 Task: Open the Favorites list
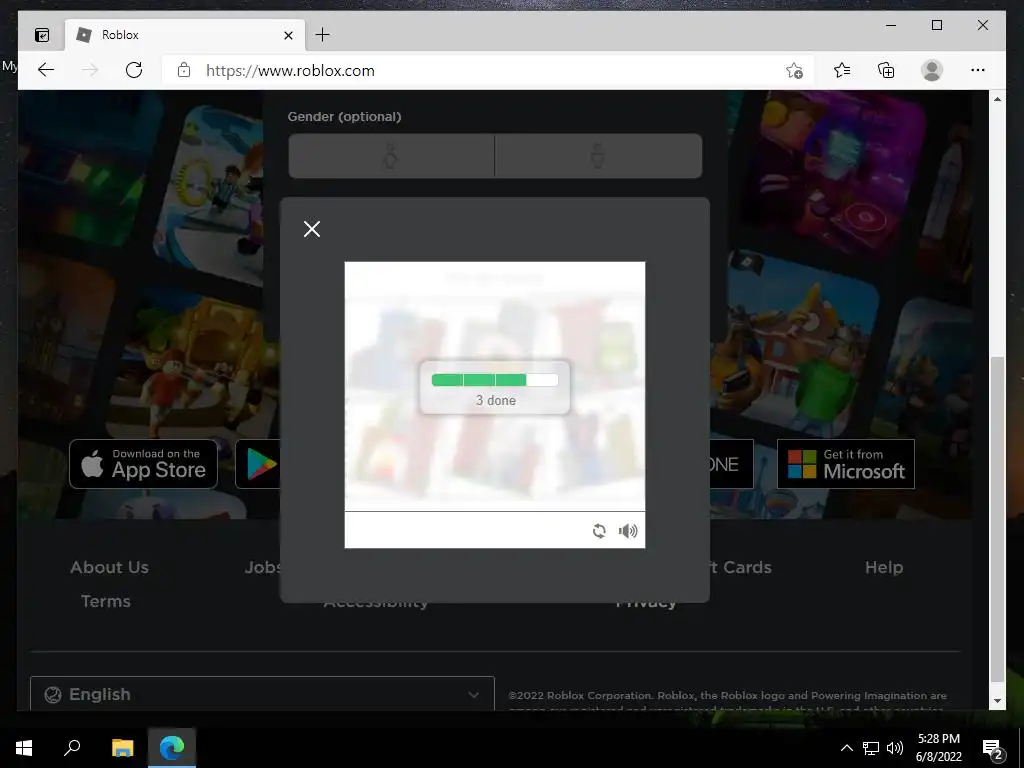[x=842, y=70]
